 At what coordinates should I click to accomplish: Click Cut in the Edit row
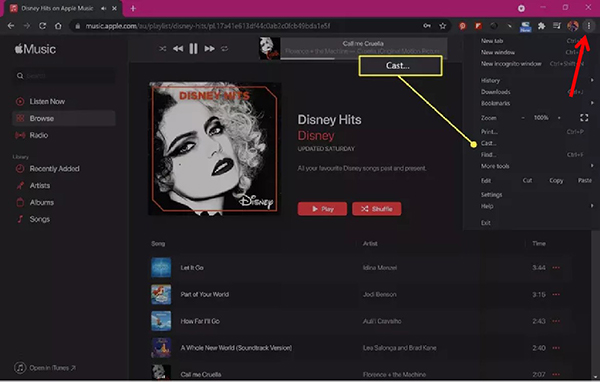tap(527, 180)
